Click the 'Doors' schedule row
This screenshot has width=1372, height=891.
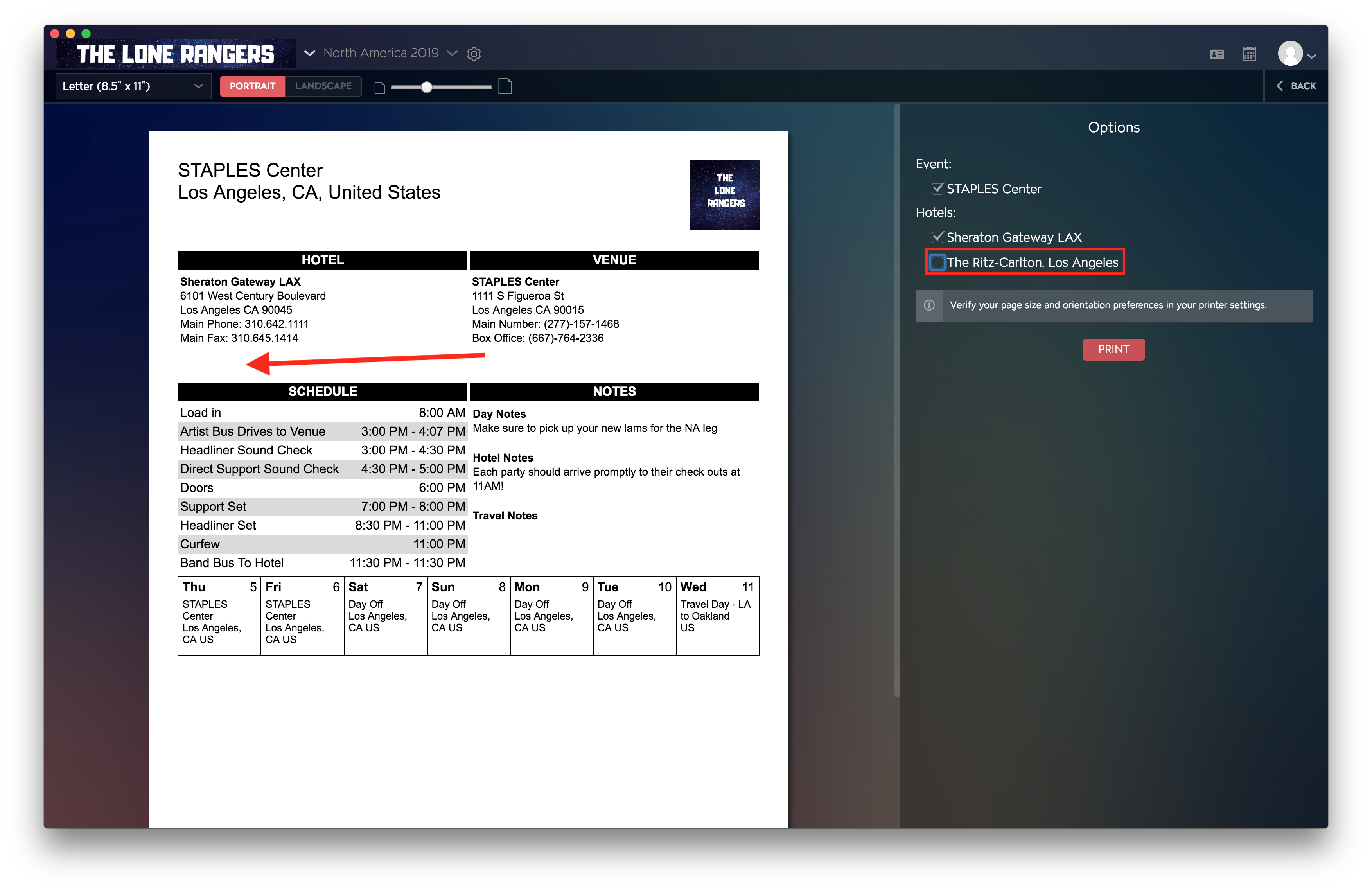click(322, 488)
